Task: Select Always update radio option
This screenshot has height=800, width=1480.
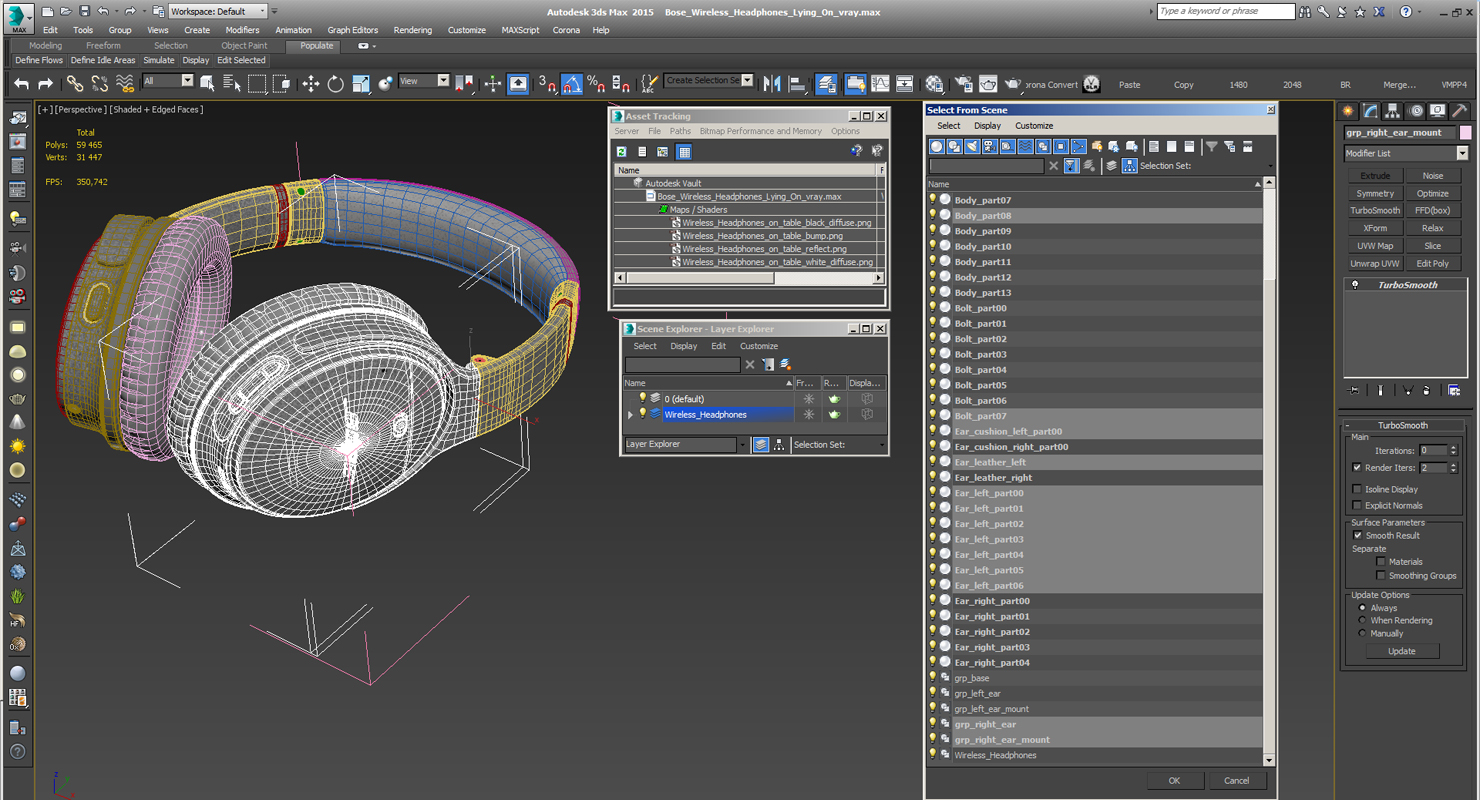Action: click(1362, 608)
